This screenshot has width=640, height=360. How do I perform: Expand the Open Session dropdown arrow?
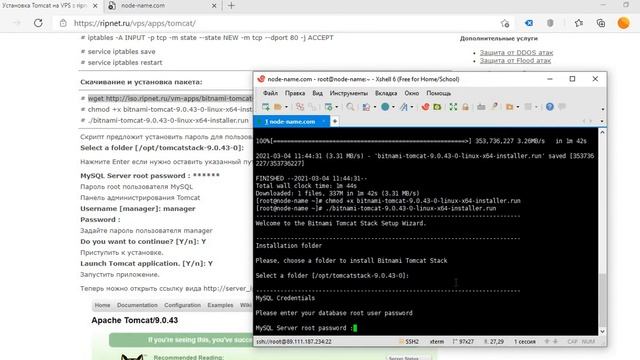tap(286, 107)
